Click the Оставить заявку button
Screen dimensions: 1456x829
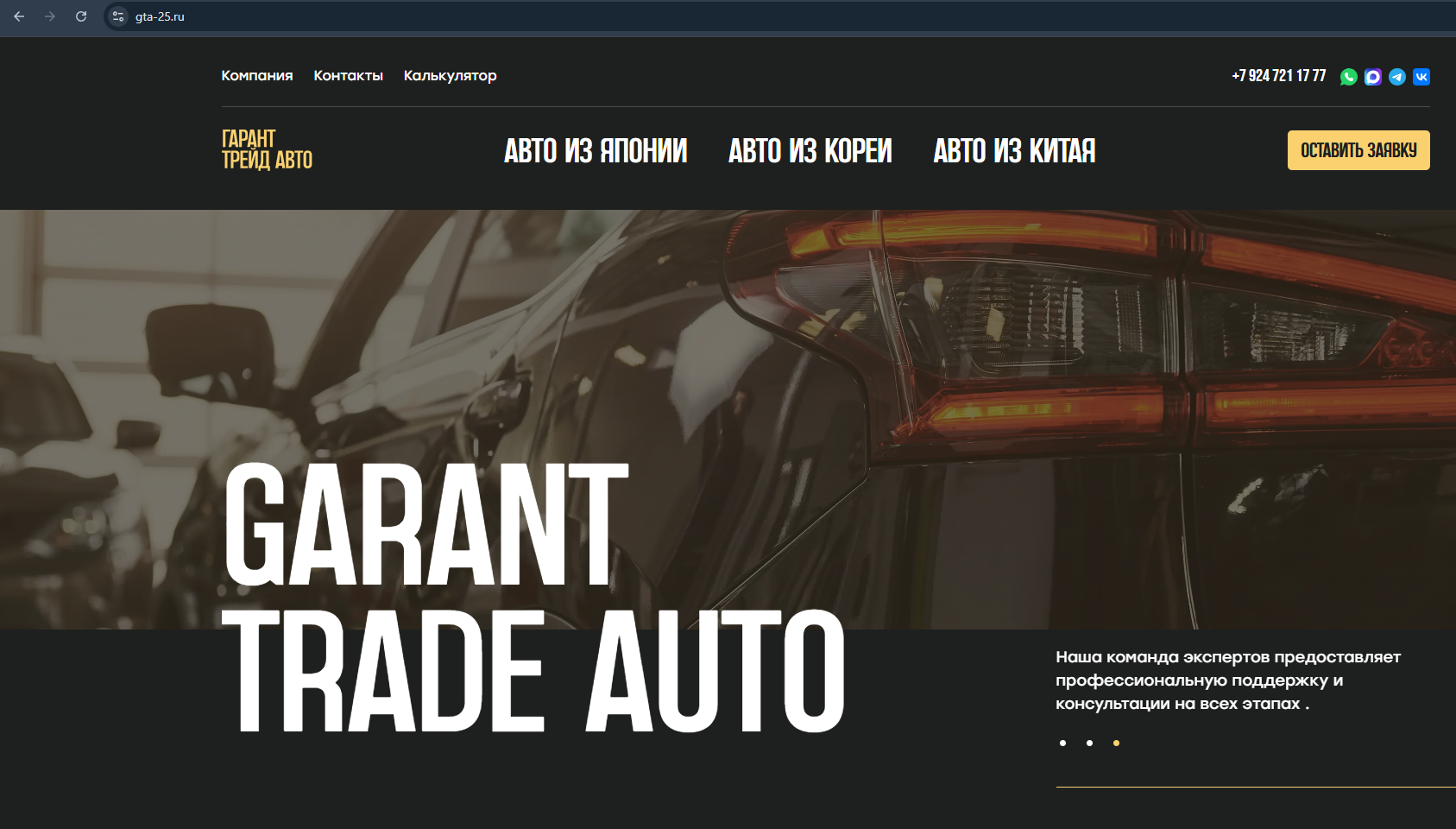click(1358, 150)
